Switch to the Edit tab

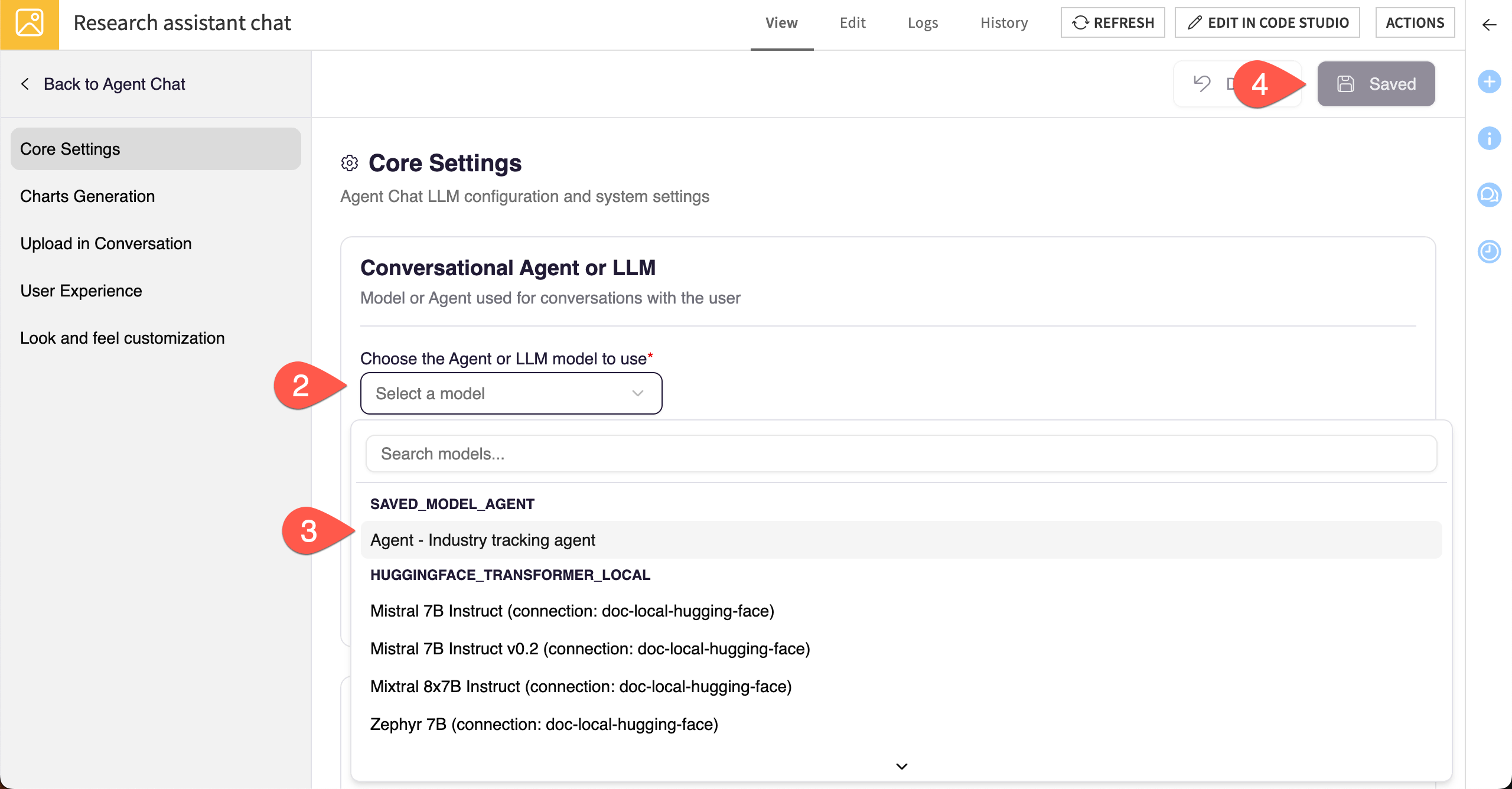[852, 23]
